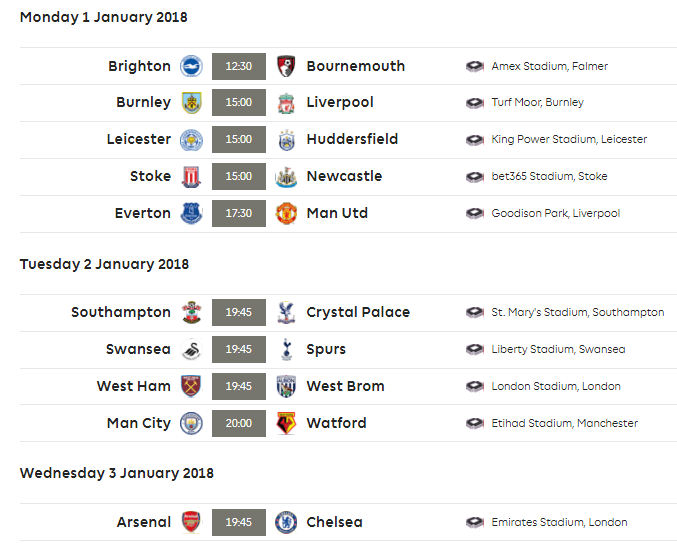This screenshot has height=553, width=677.
Task: Click the Bournemouth club badge
Action: [x=286, y=66]
